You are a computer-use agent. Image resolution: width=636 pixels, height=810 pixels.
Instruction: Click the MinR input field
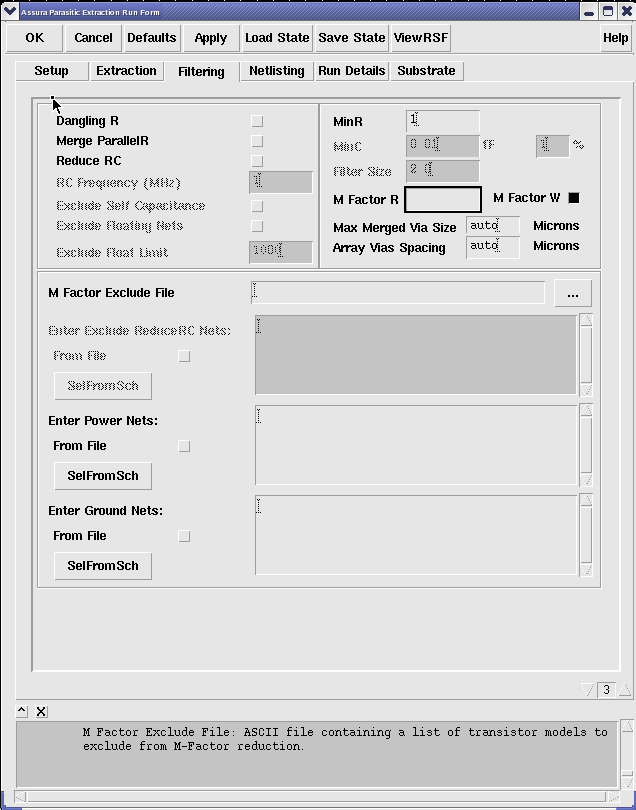click(443, 121)
